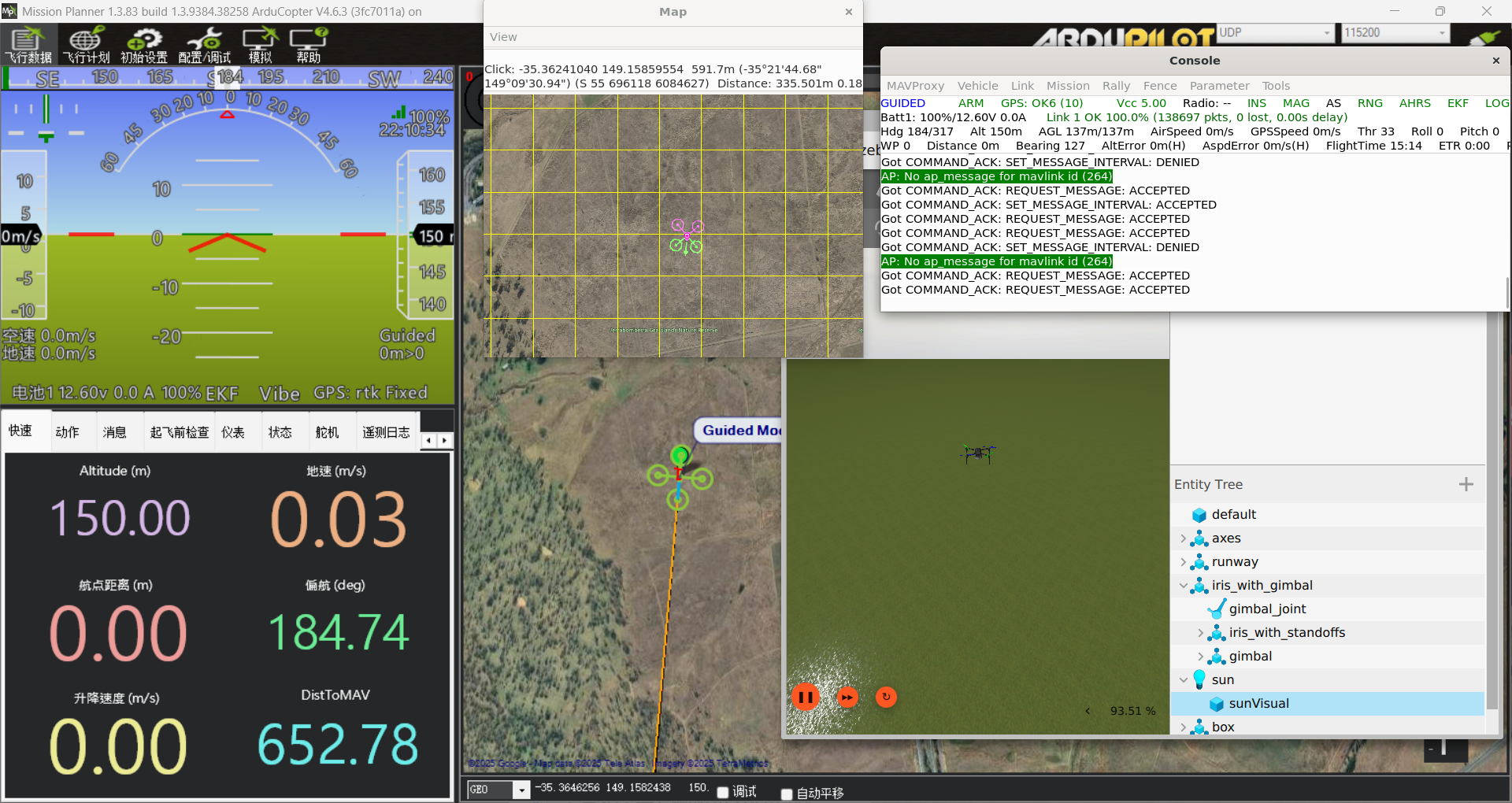Select the gimbal_joint entity
1512x803 pixels.
point(1266,609)
